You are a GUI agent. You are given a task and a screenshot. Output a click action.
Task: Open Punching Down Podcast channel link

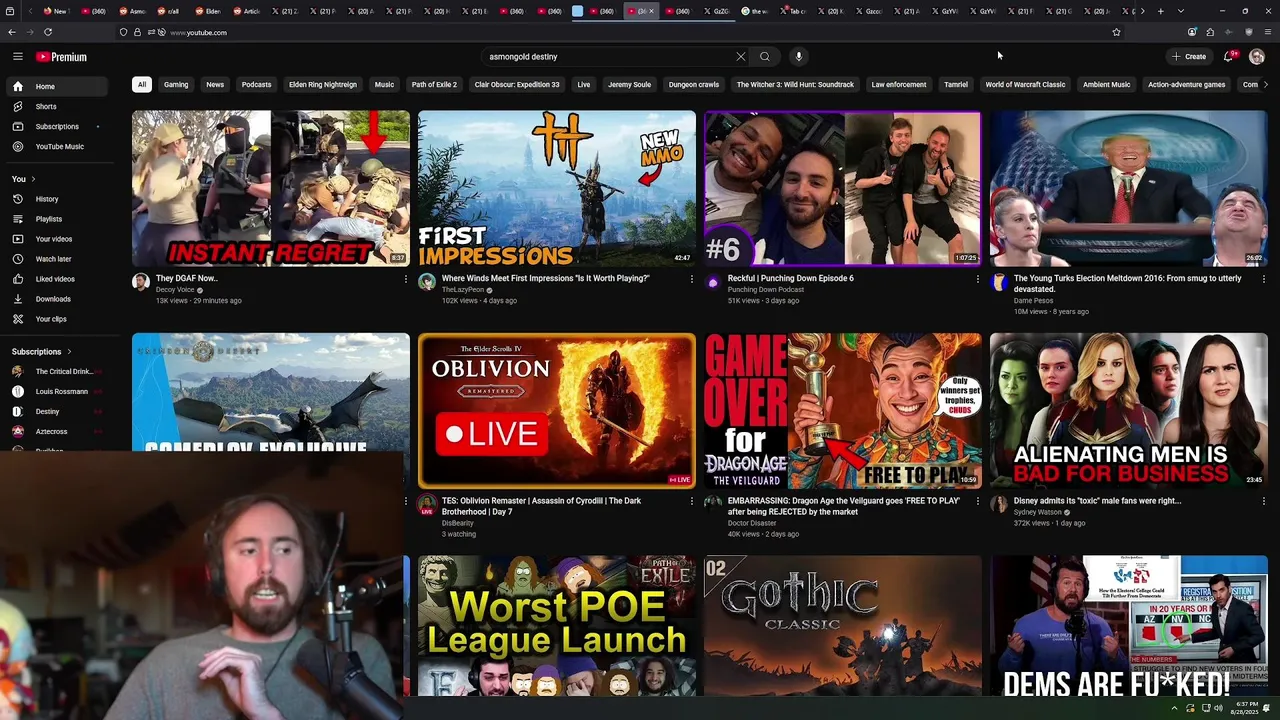click(x=766, y=290)
